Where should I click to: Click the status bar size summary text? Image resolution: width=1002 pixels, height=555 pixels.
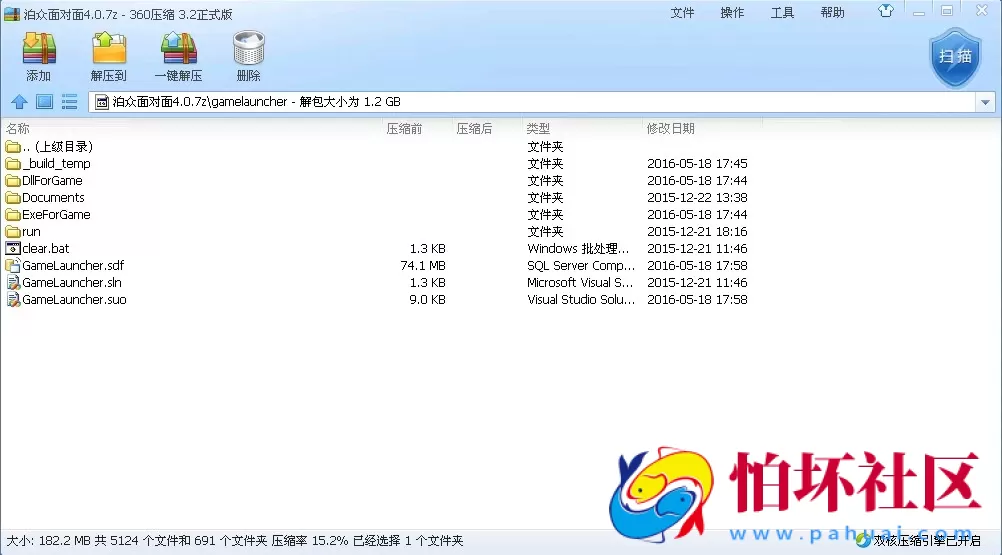pos(235,541)
